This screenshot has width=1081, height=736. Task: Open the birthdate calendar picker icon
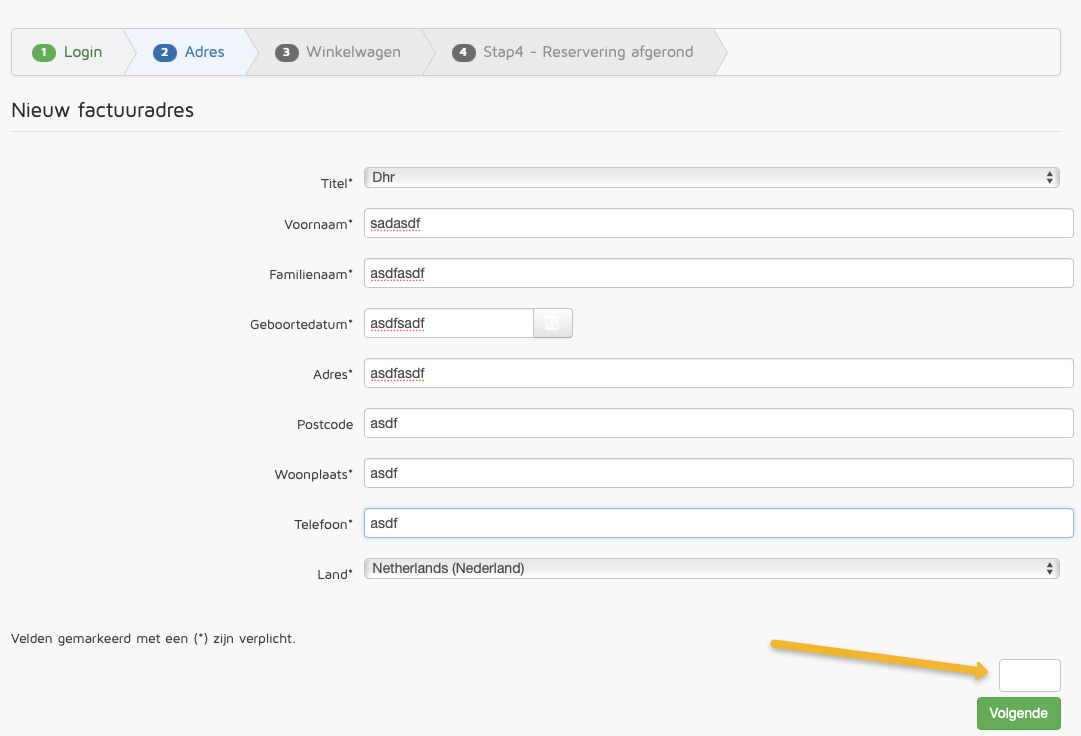click(x=552, y=324)
